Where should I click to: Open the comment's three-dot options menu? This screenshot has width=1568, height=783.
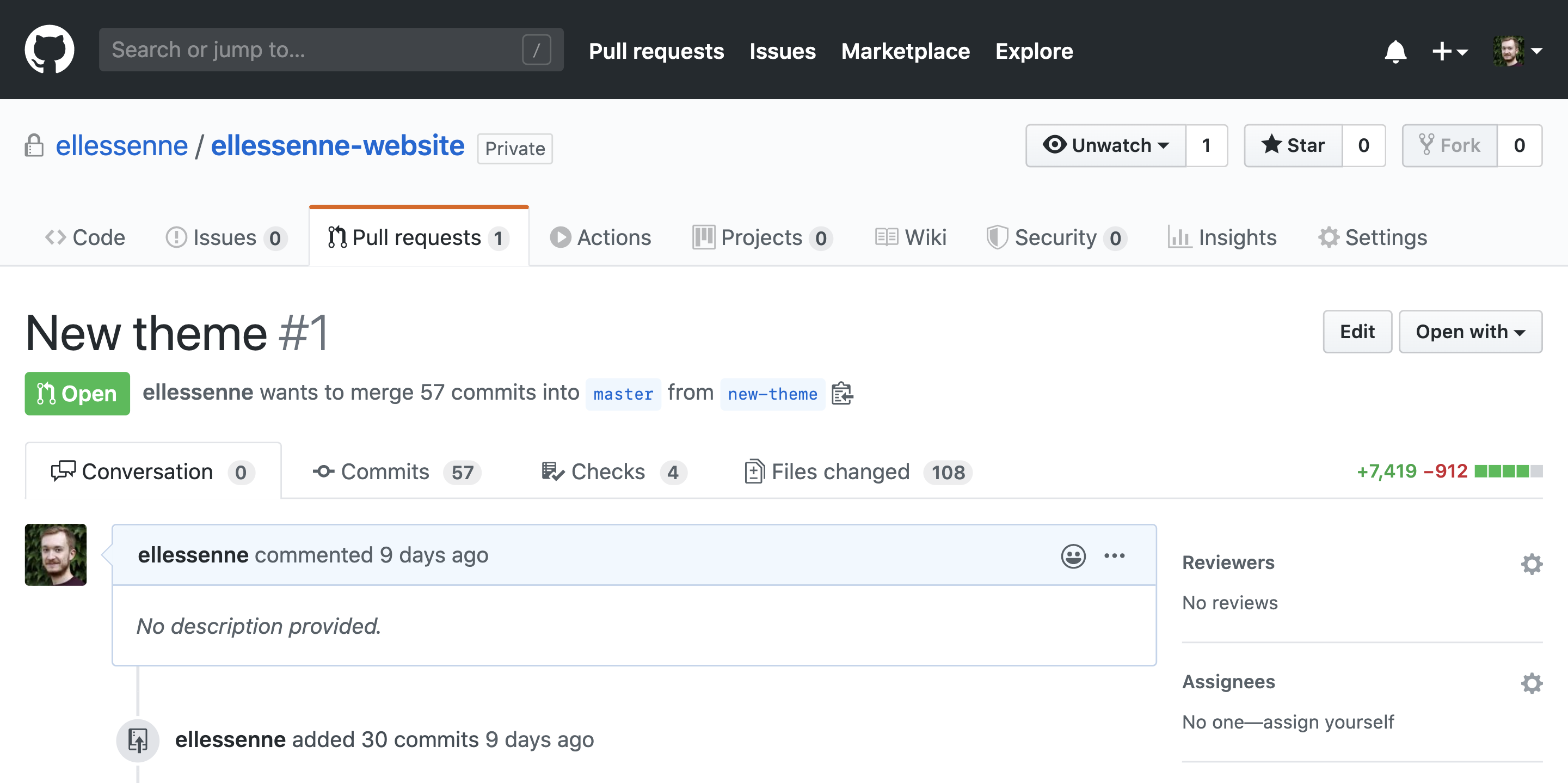1114,555
